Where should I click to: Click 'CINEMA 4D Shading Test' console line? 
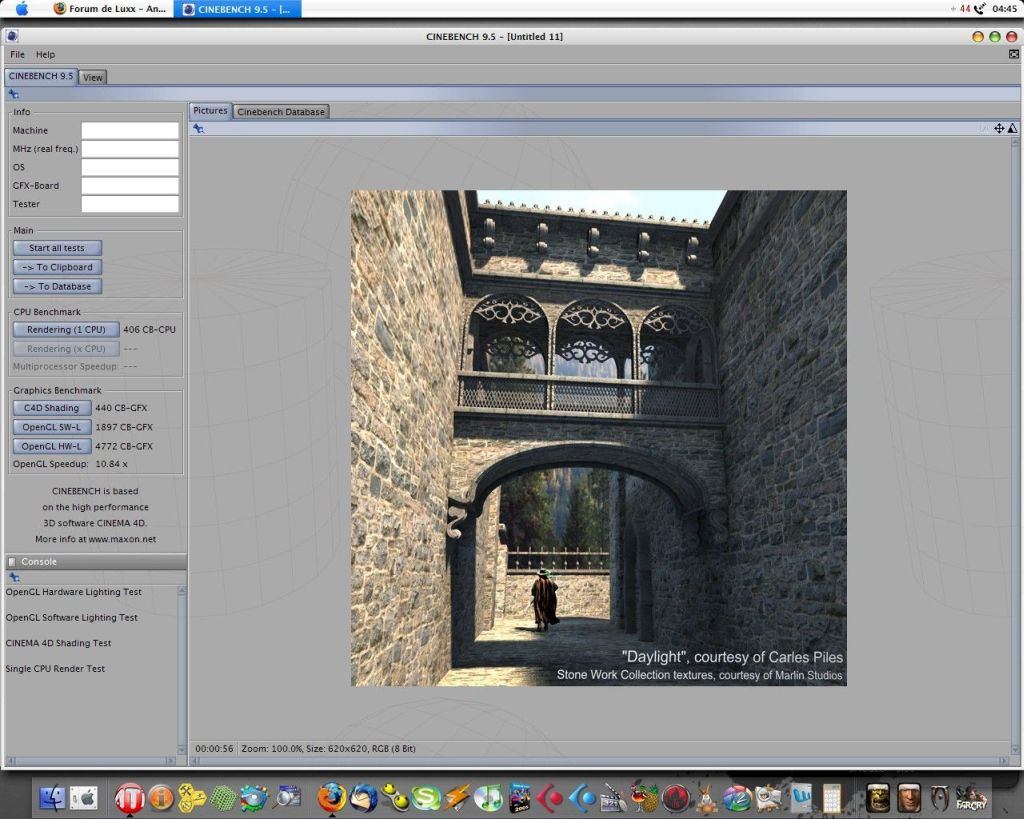[x=58, y=643]
